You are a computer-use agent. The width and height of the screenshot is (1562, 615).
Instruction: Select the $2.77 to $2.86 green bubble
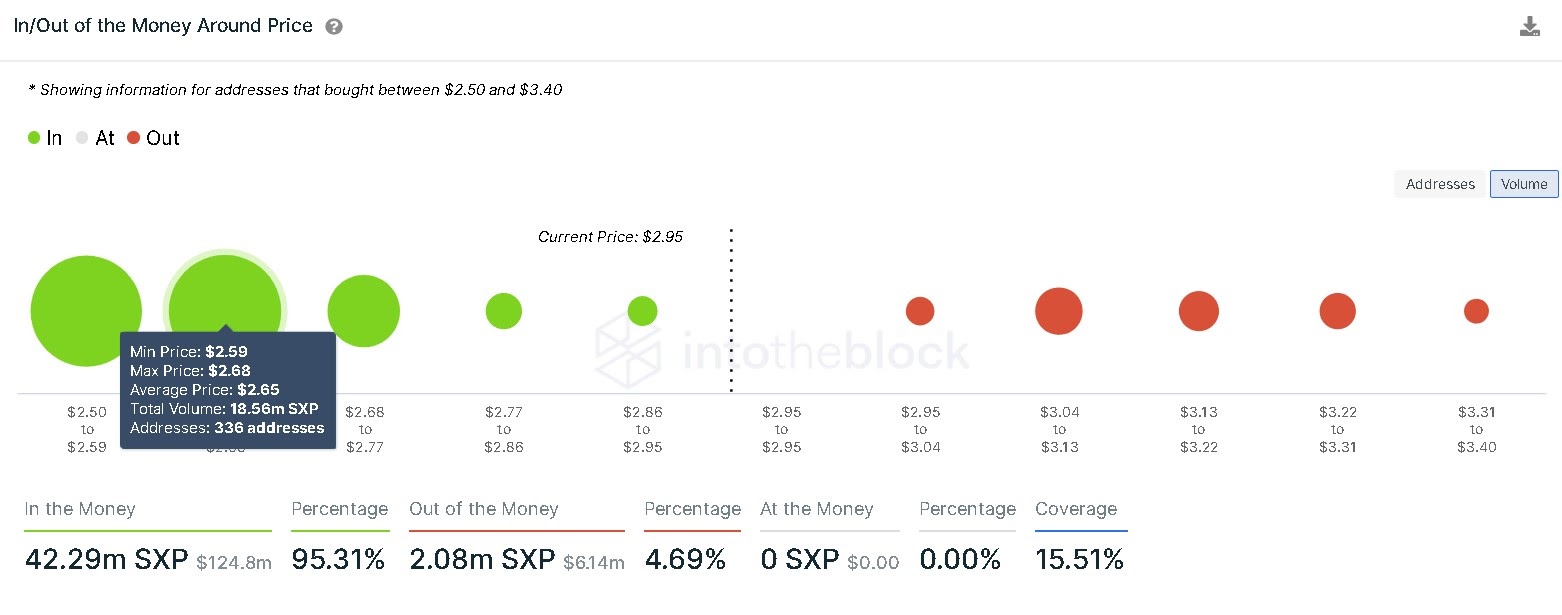click(x=504, y=311)
